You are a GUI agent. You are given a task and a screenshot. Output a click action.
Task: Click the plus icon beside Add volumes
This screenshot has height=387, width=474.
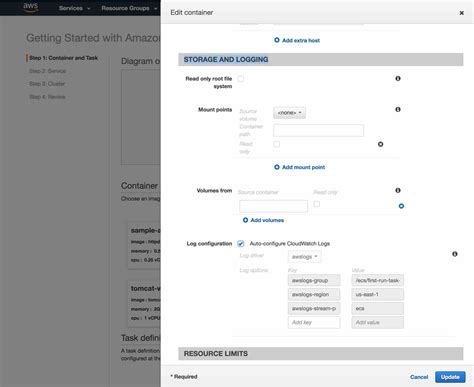(x=245, y=220)
